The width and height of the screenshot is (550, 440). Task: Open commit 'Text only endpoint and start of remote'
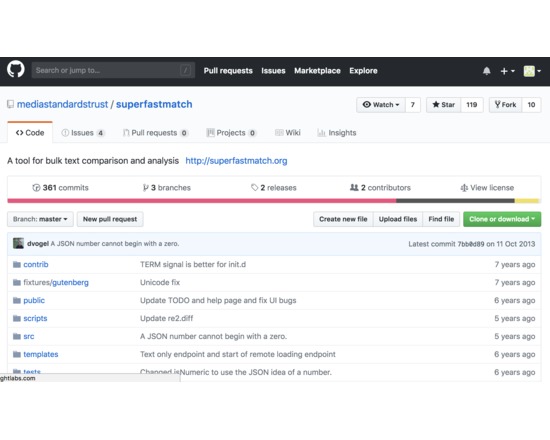coord(238,354)
